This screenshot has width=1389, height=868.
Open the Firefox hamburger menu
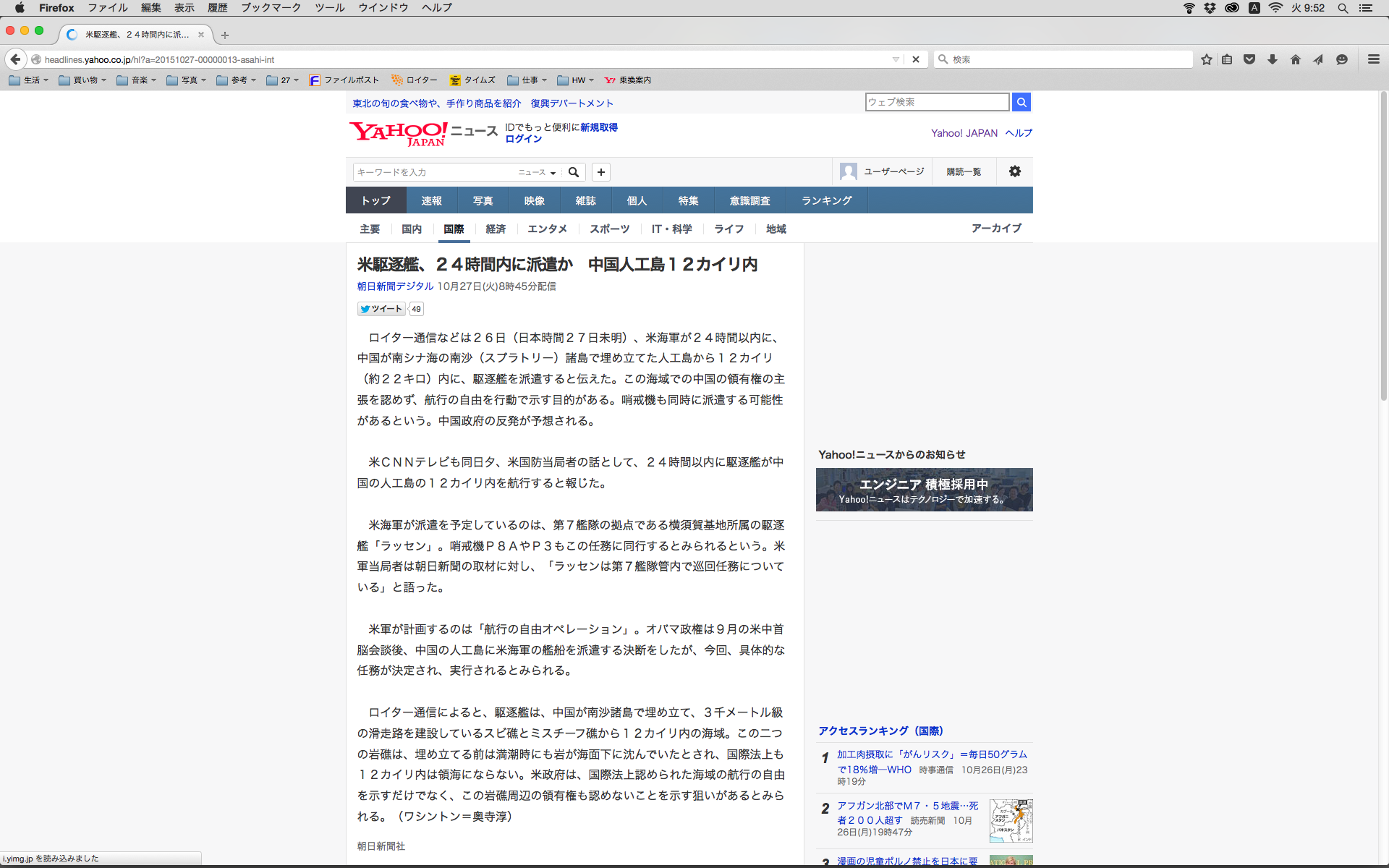pos(1373,59)
